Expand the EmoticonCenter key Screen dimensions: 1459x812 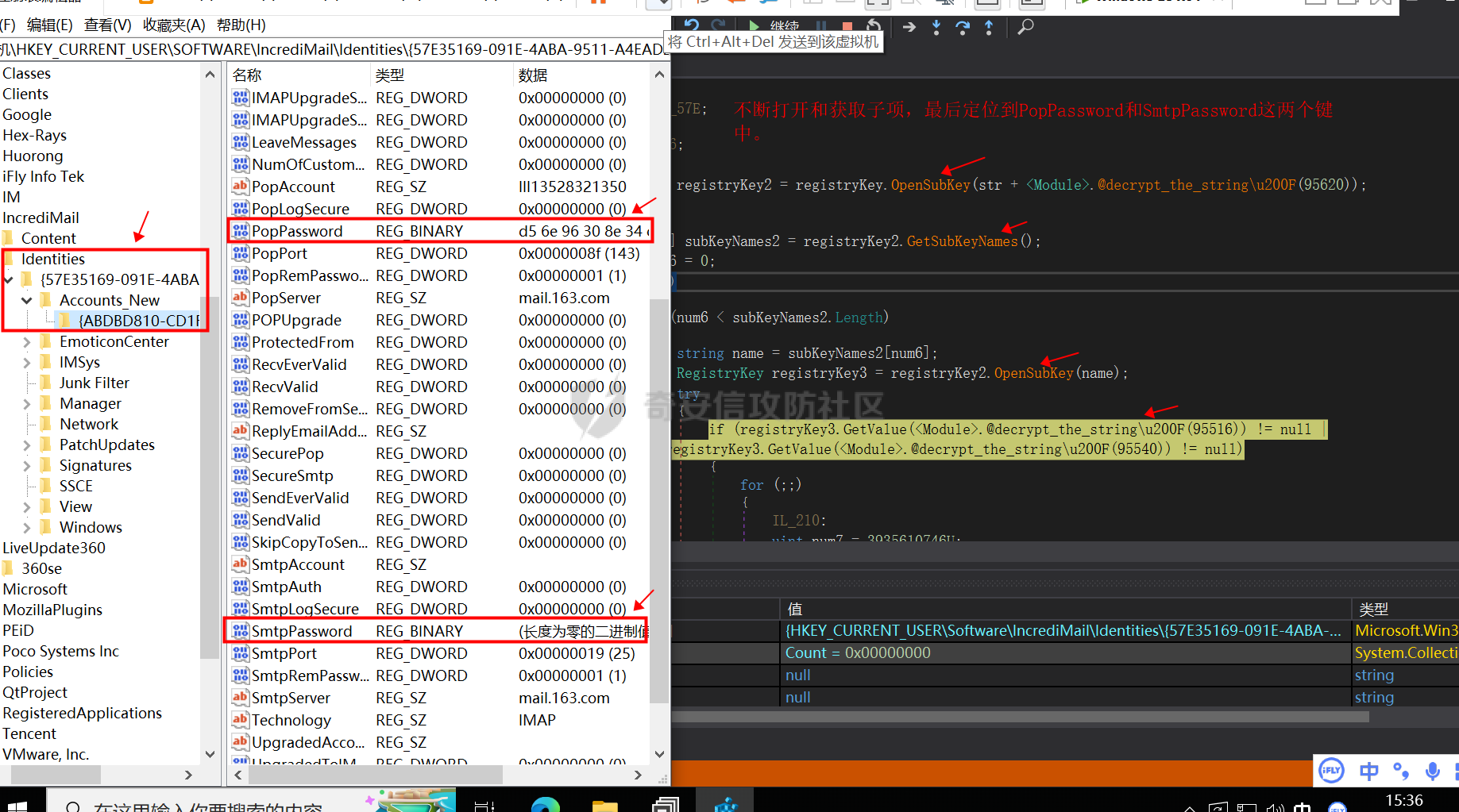pyautogui.click(x=26, y=341)
